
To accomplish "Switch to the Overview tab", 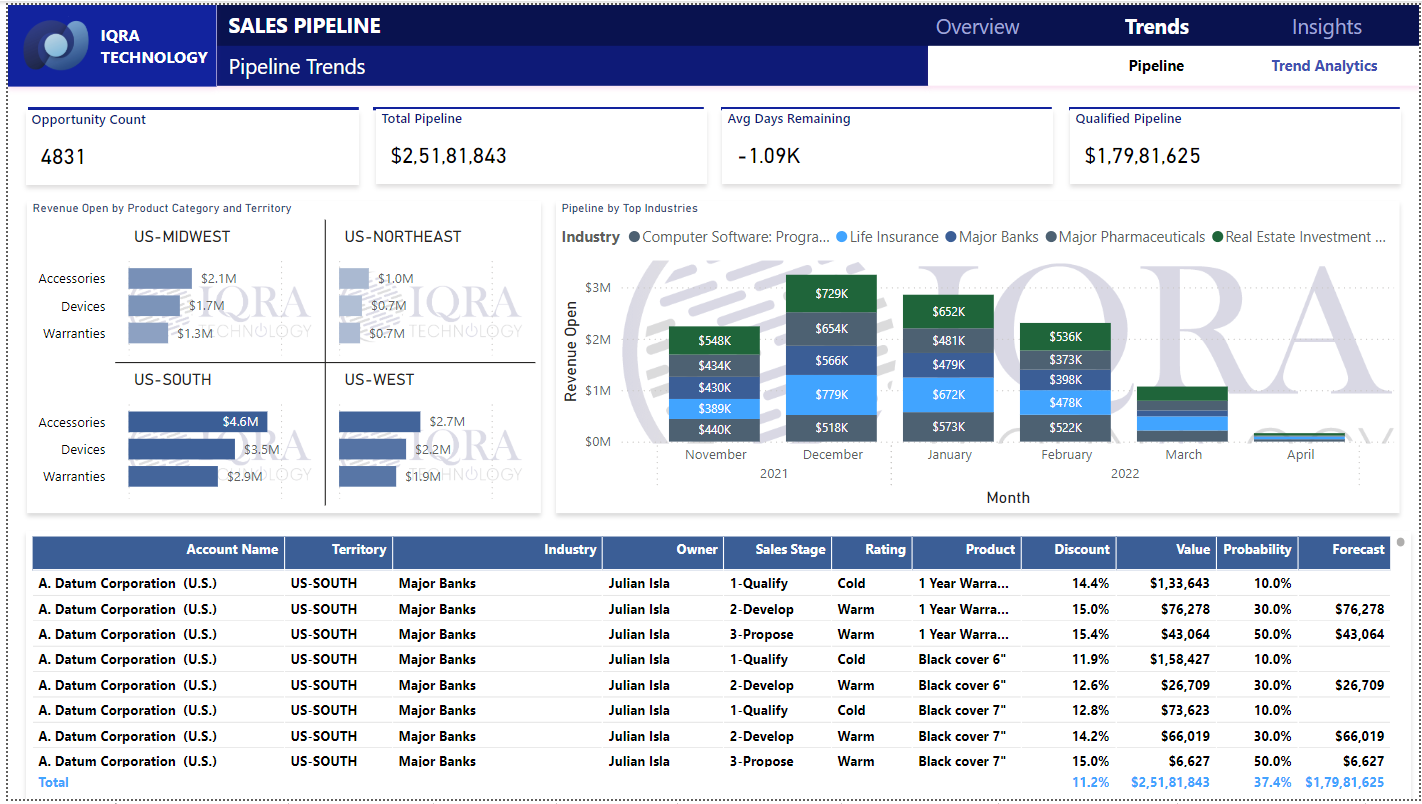I will [977, 26].
